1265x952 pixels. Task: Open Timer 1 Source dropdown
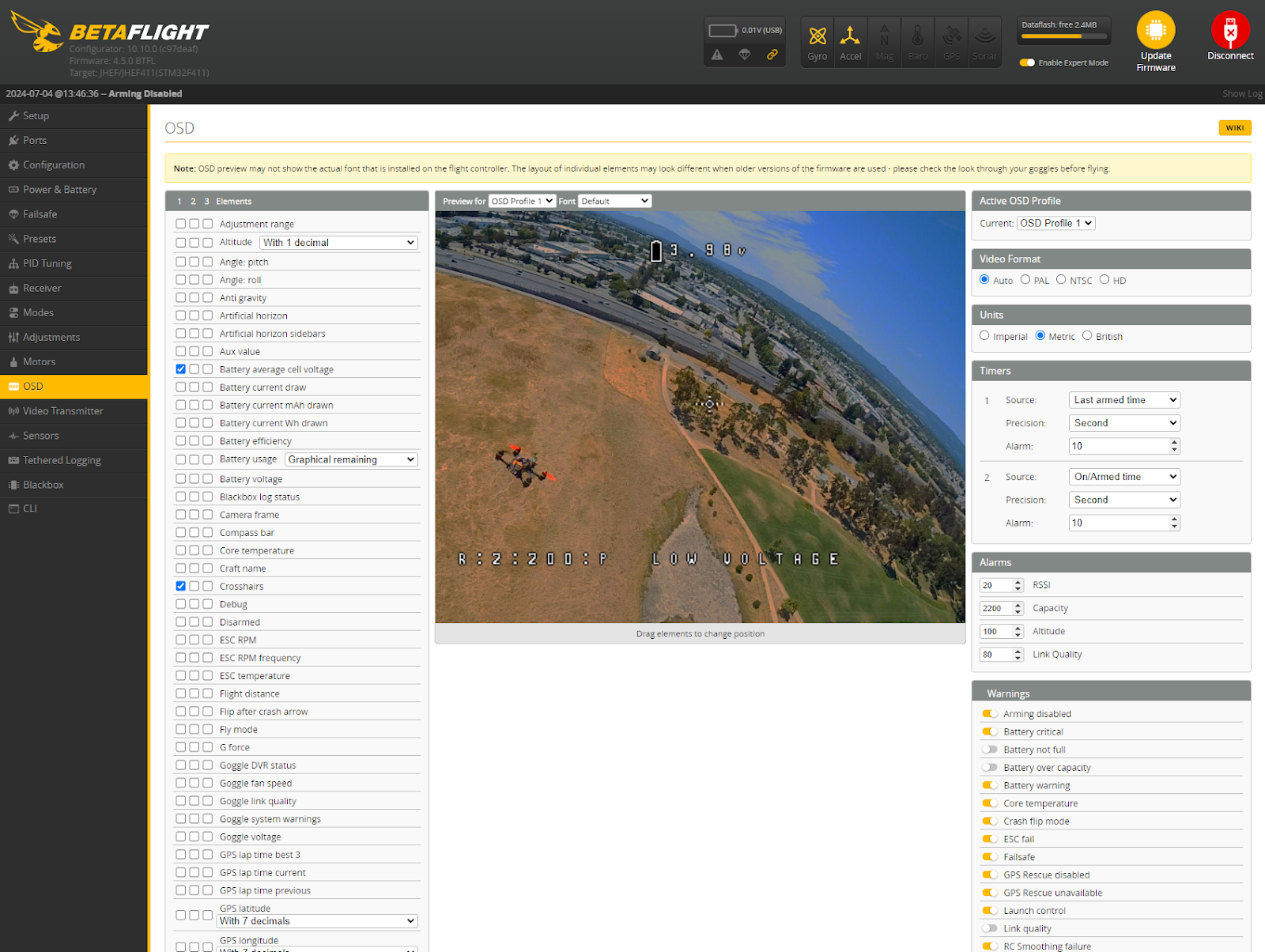coord(1124,400)
